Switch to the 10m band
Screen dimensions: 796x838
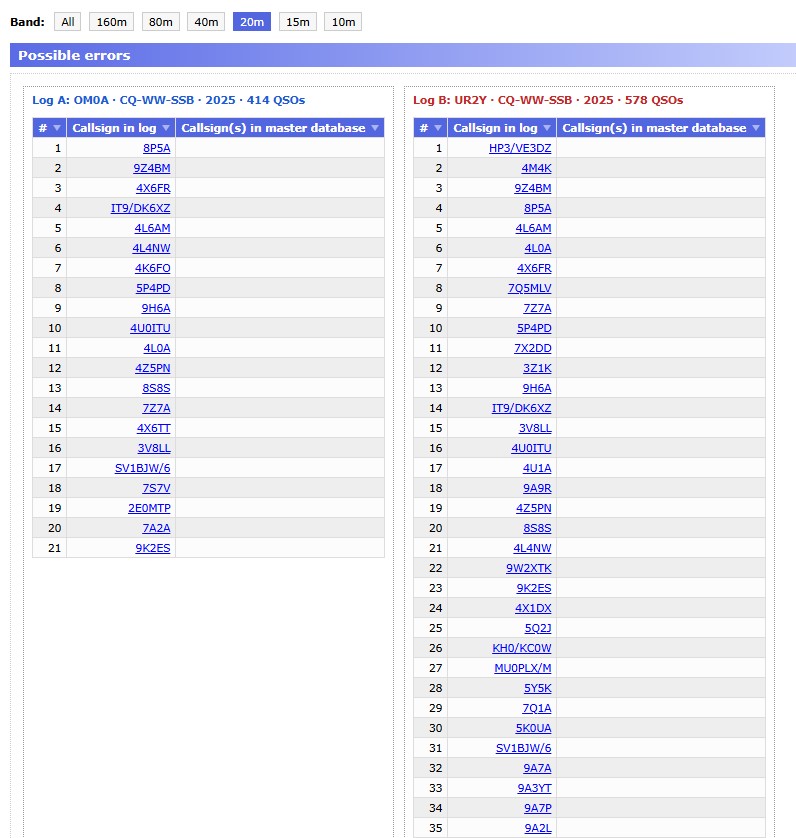click(342, 22)
